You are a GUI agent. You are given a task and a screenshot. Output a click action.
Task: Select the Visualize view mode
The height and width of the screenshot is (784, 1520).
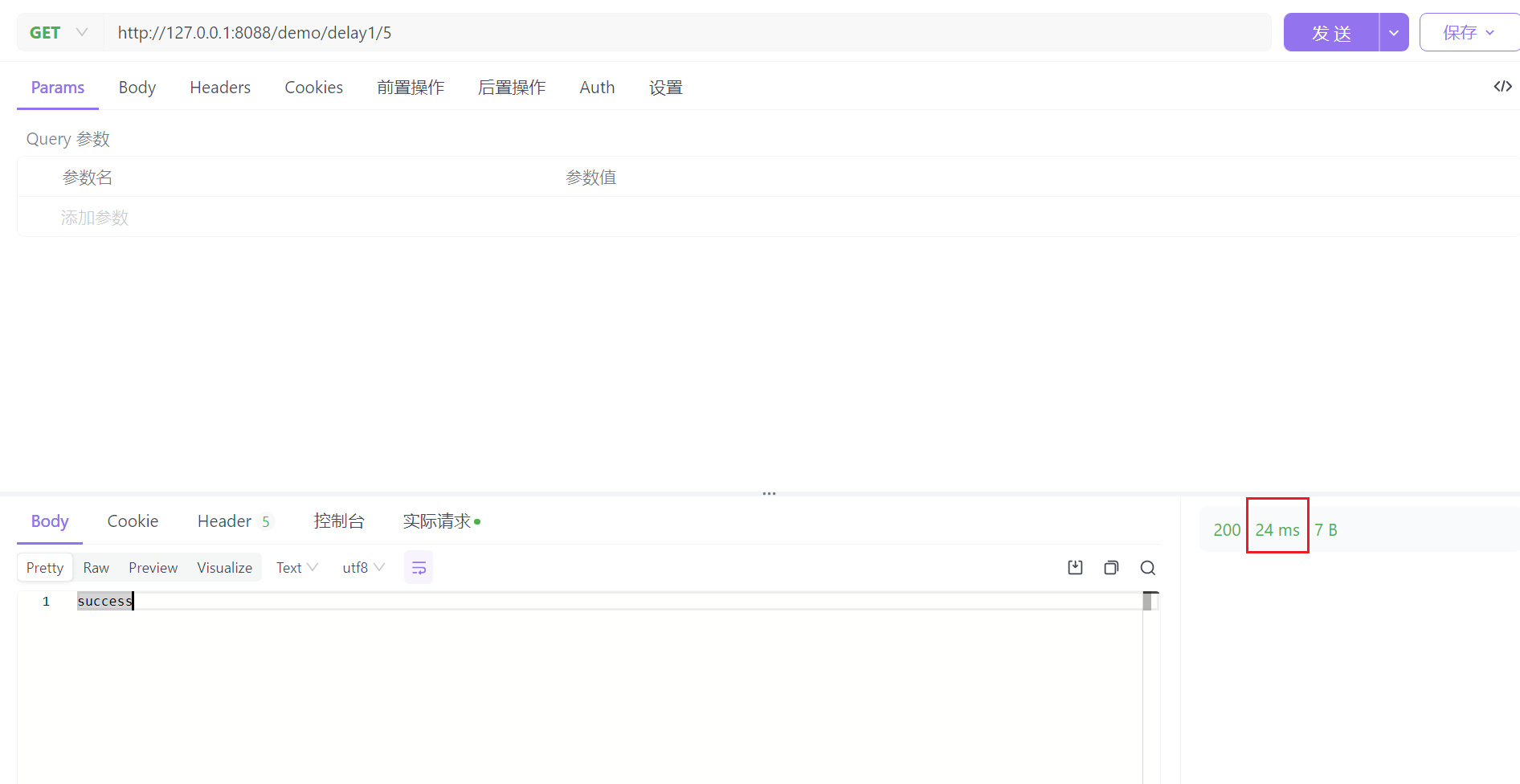(224, 568)
